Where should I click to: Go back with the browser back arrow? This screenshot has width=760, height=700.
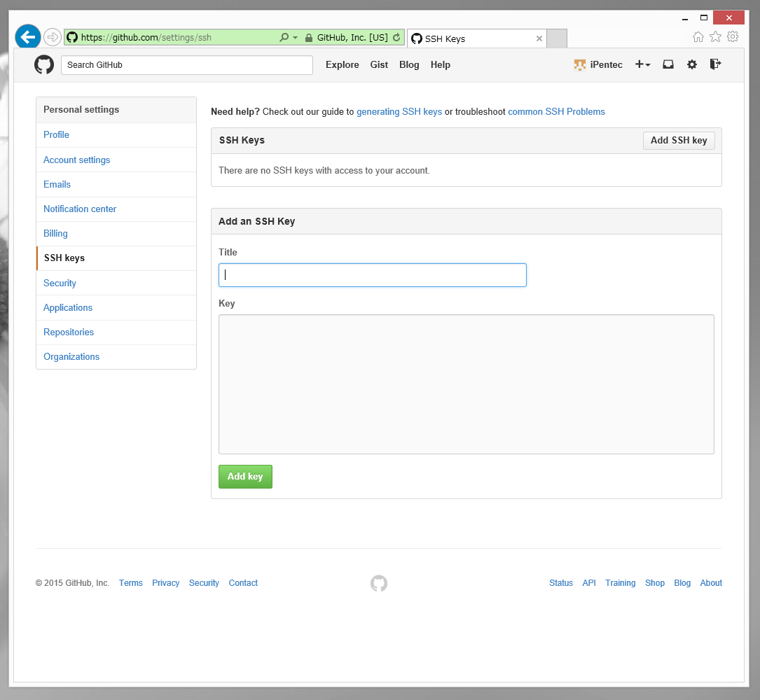coord(28,37)
